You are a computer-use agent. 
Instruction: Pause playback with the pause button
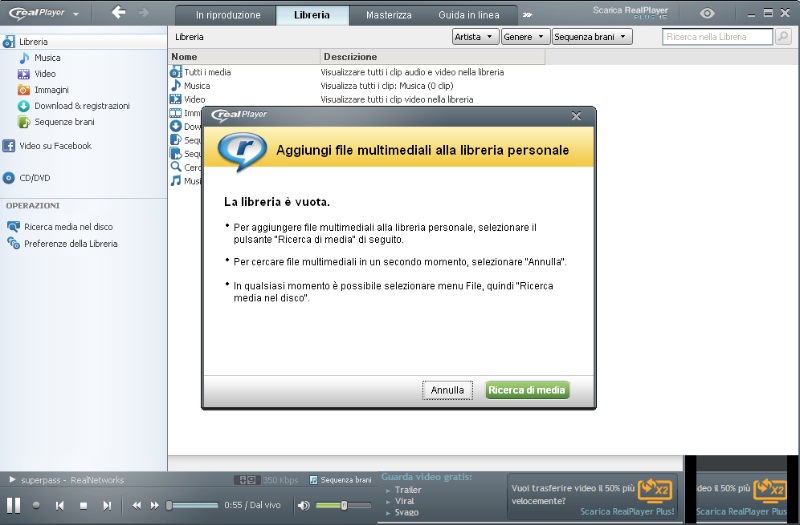pyautogui.click(x=14, y=505)
